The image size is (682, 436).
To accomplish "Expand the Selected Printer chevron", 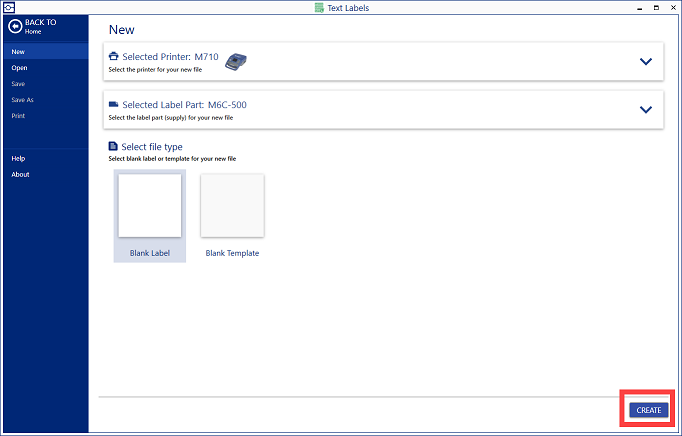I will [645, 62].
